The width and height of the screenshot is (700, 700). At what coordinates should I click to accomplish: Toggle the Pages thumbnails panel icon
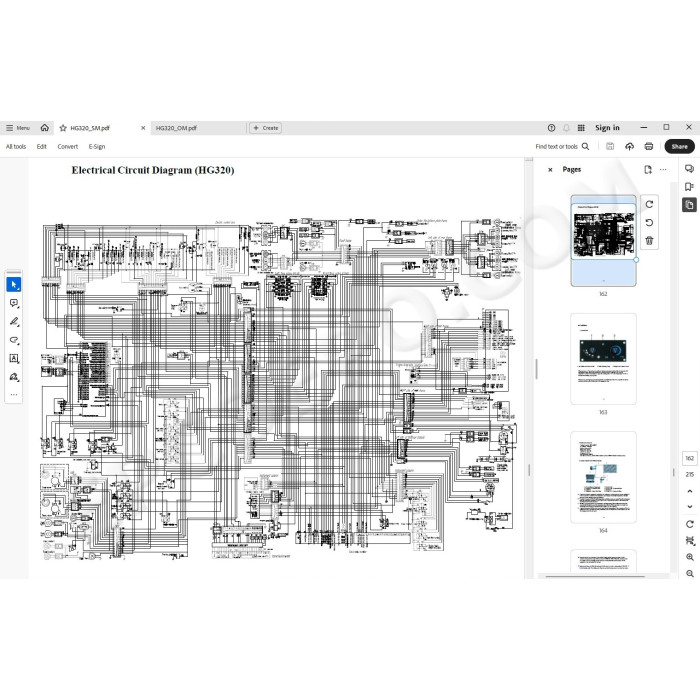tap(689, 205)
